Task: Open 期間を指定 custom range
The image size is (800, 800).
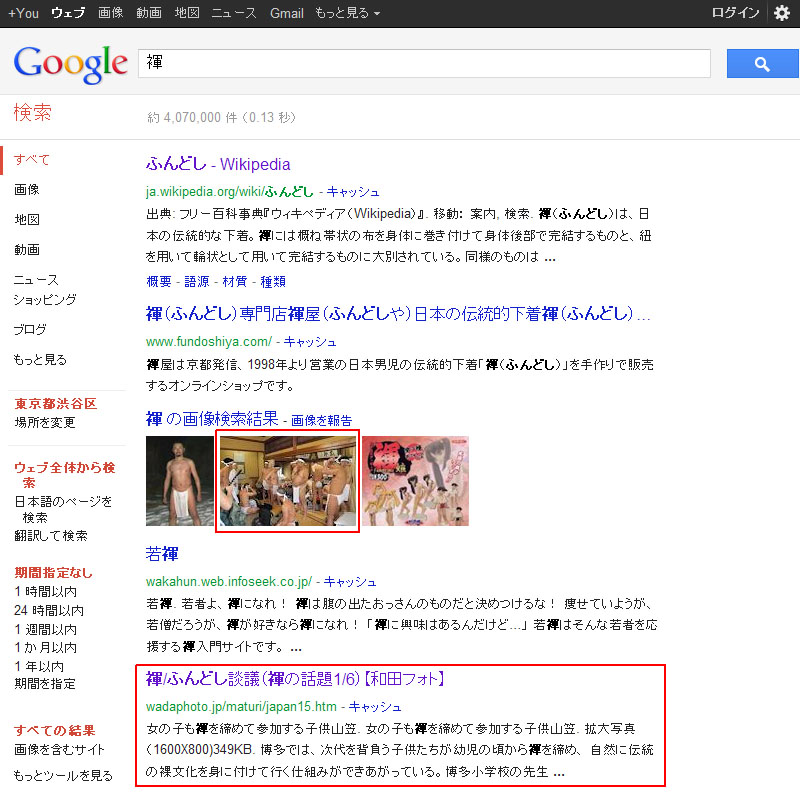Action: (45, 684)
